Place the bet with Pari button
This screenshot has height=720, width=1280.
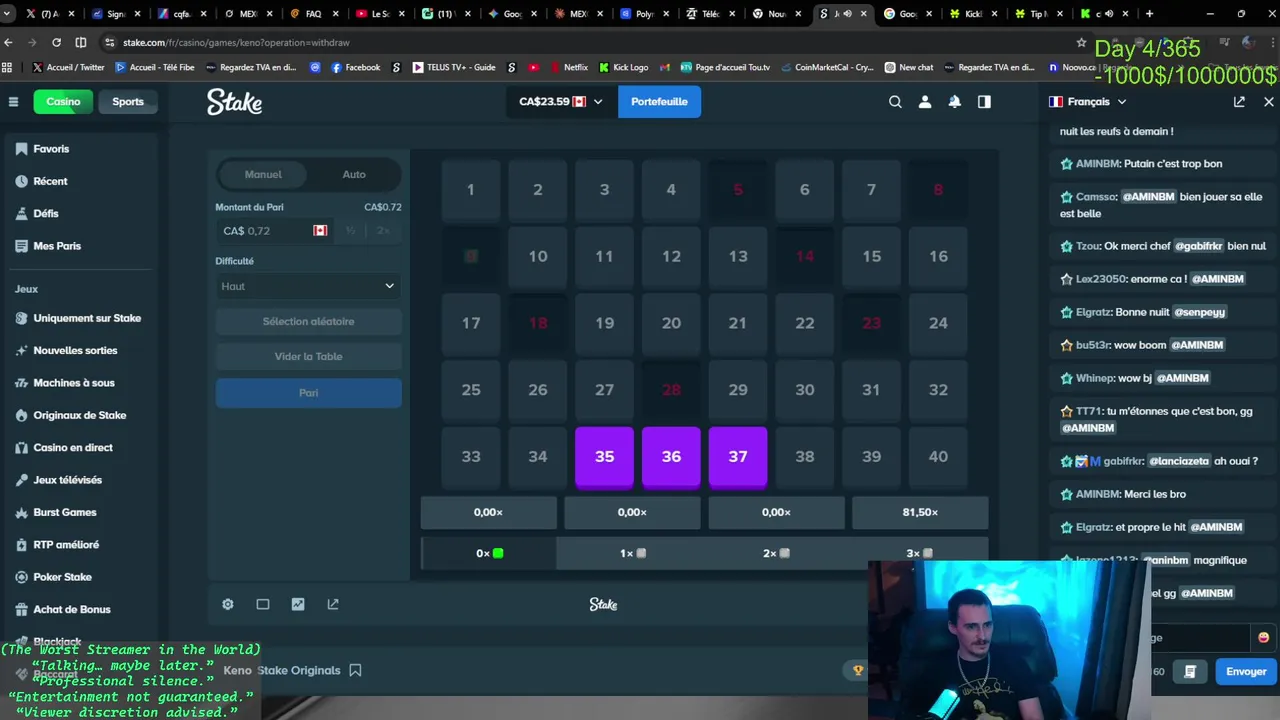pyautogui.click(x=308, y=393)
